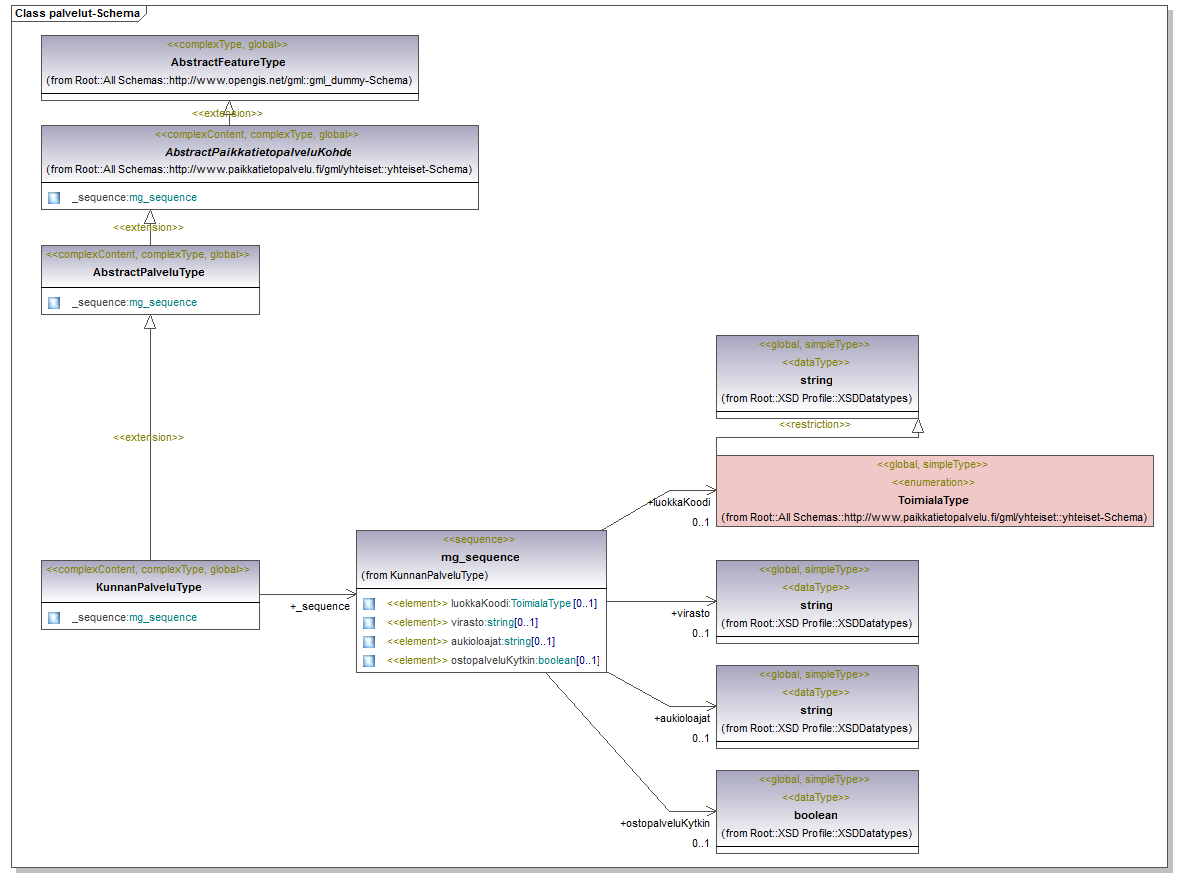The width and height of the screenshot is (1194, 888).
Task: Click the _sequence attribute icon in KunnanPalveluType
Action: coord(54,617)
